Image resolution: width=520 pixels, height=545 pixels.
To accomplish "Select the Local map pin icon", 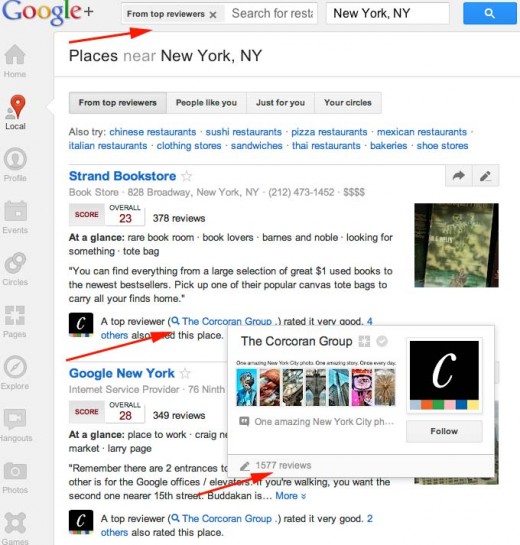I will tap(16, 107).
